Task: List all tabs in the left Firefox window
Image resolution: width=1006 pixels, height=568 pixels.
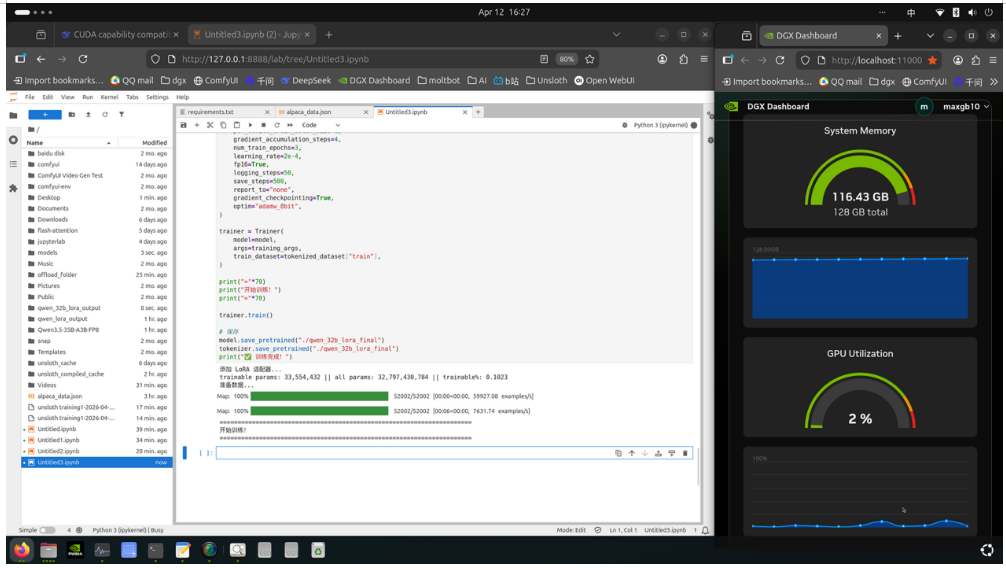Action: (616, 35)
